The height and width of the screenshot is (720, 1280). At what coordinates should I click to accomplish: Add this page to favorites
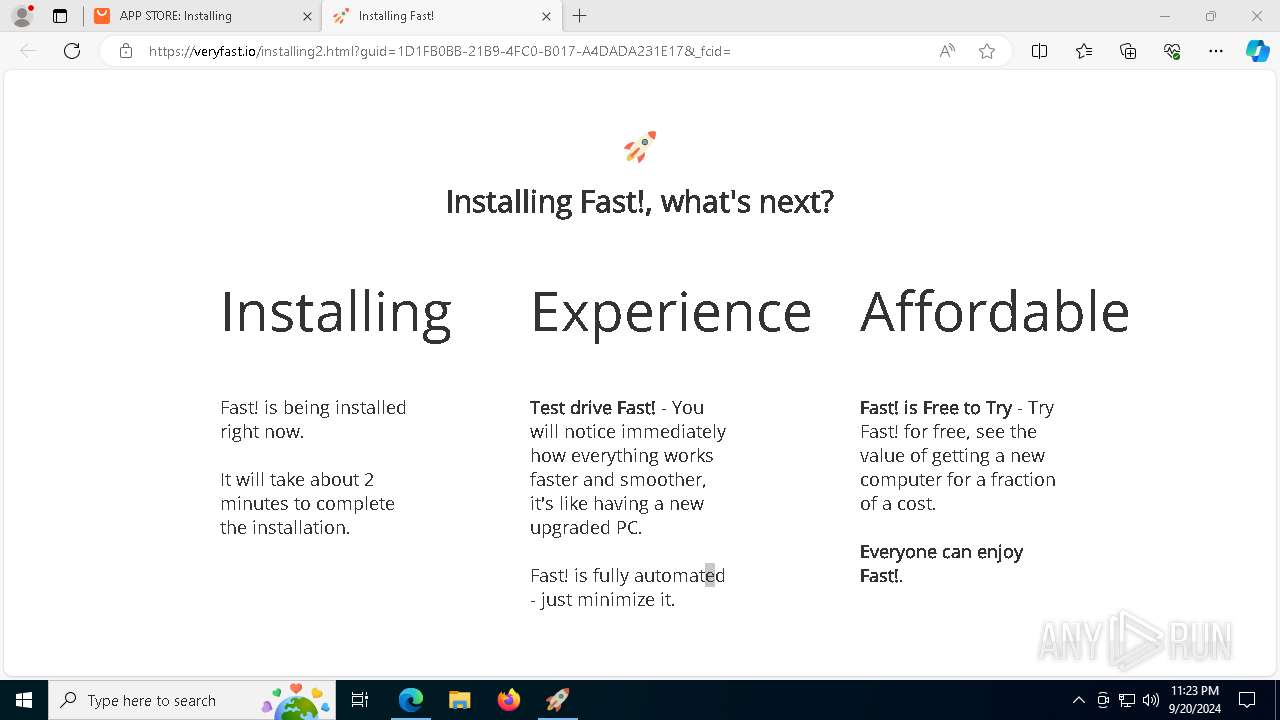tap(987, 51)
